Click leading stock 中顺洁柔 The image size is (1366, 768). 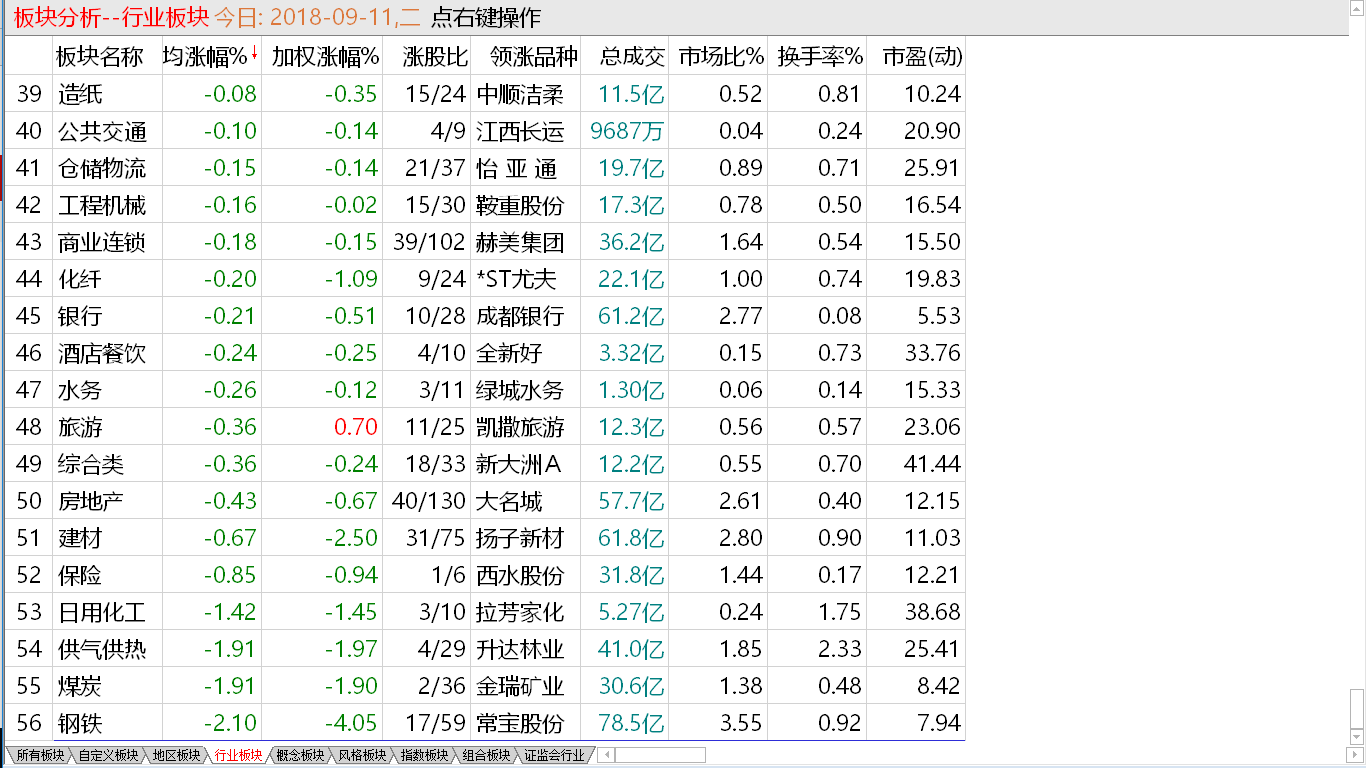(520, 94)
